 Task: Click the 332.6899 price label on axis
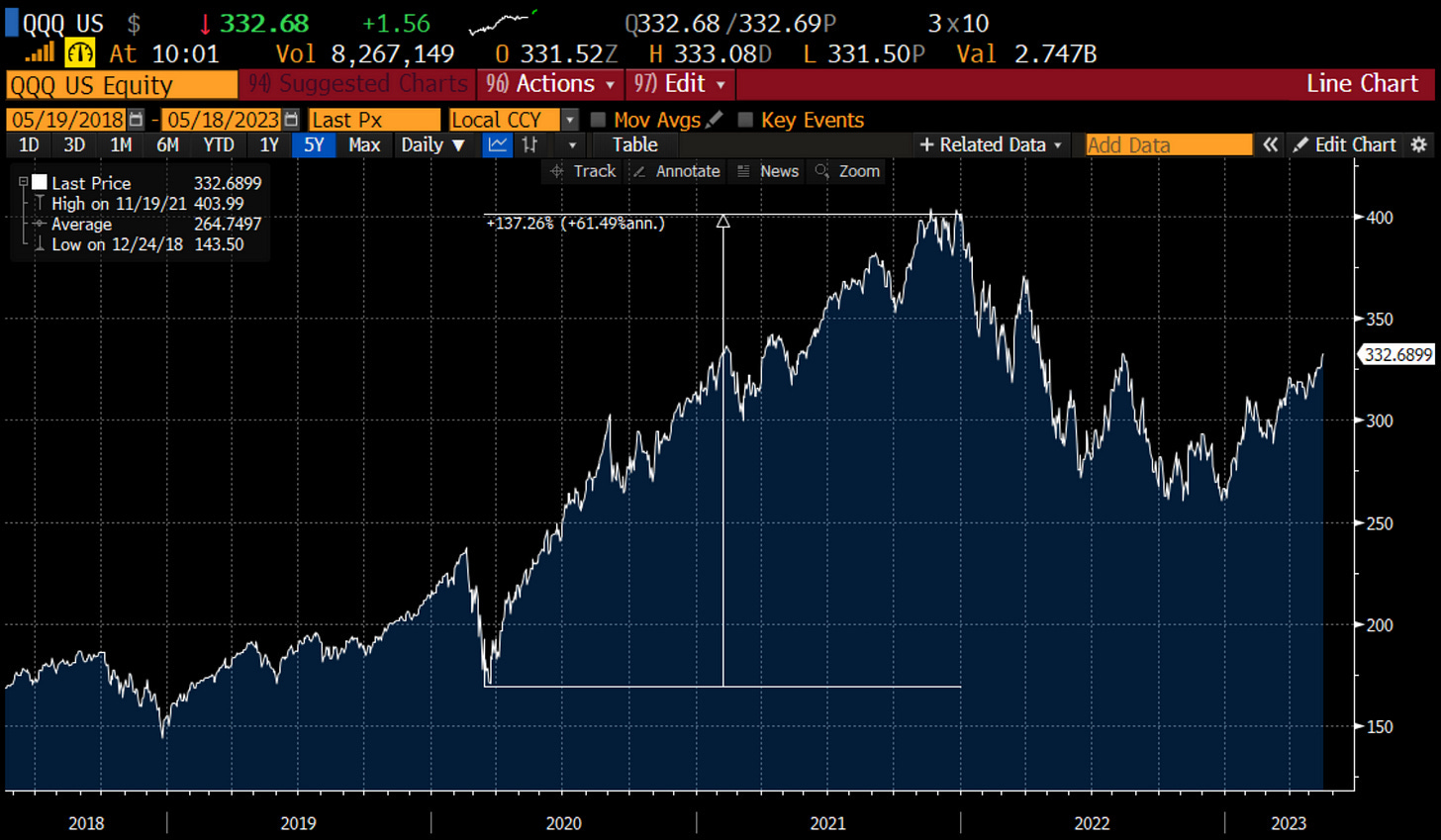pyautogui.click(x=1396, y=354)
